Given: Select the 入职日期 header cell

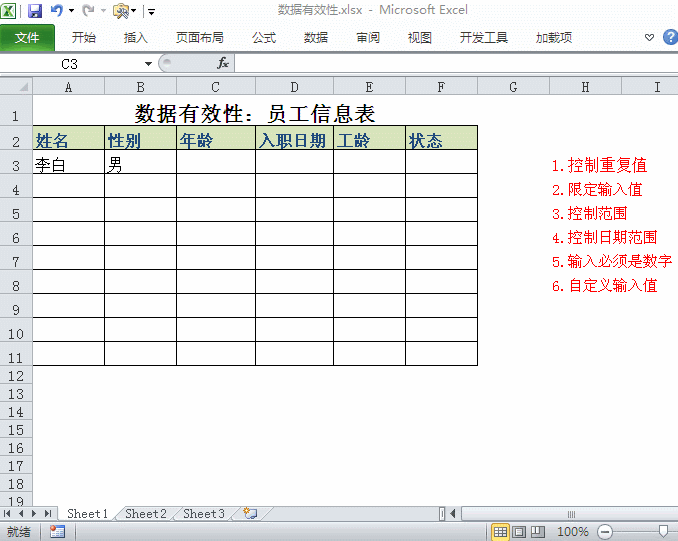Looking at the screenshot, I should tap(294, 138).
